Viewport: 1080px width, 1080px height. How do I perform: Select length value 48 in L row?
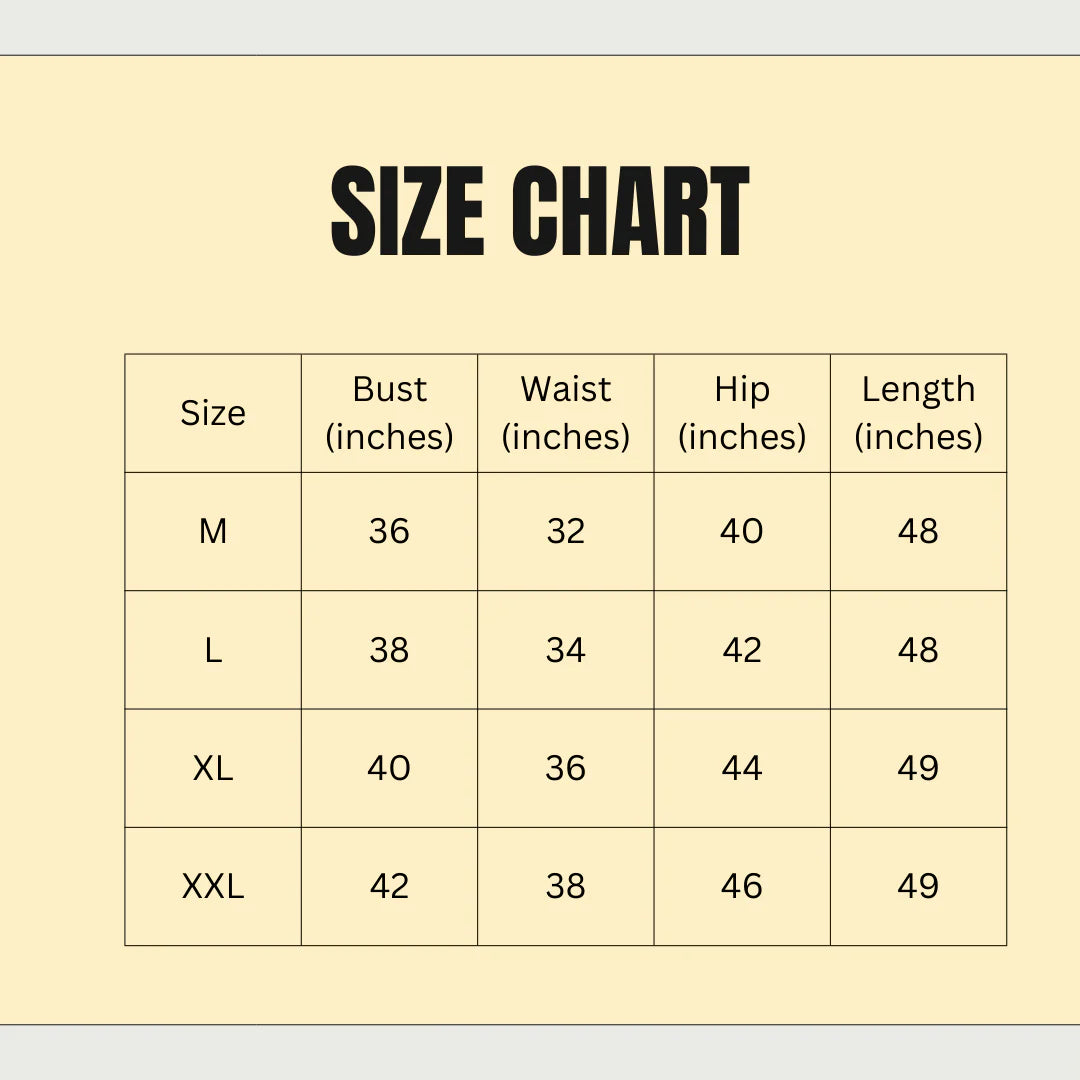click(x=918, y=650)
